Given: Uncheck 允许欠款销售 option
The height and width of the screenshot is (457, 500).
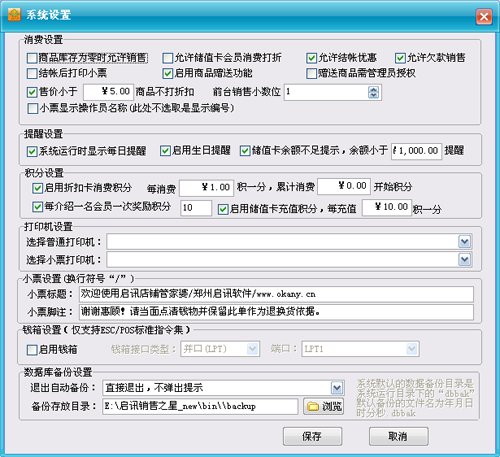Looking at the screenshot, I should click(400, 58).
